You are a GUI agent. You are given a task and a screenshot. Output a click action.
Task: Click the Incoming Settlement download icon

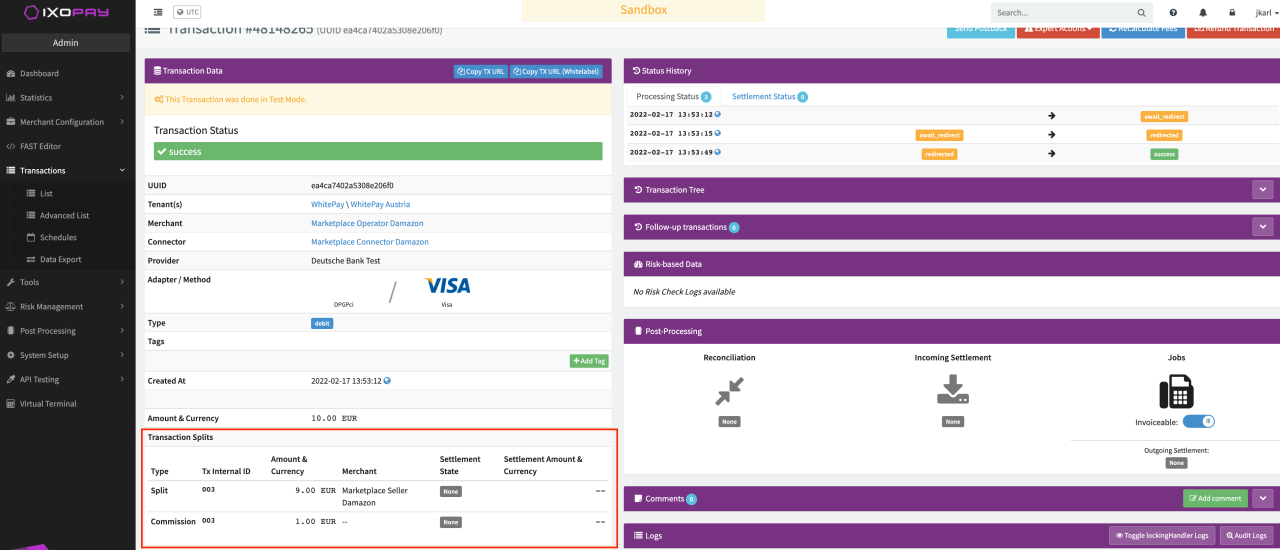click(x=952, y=390)
